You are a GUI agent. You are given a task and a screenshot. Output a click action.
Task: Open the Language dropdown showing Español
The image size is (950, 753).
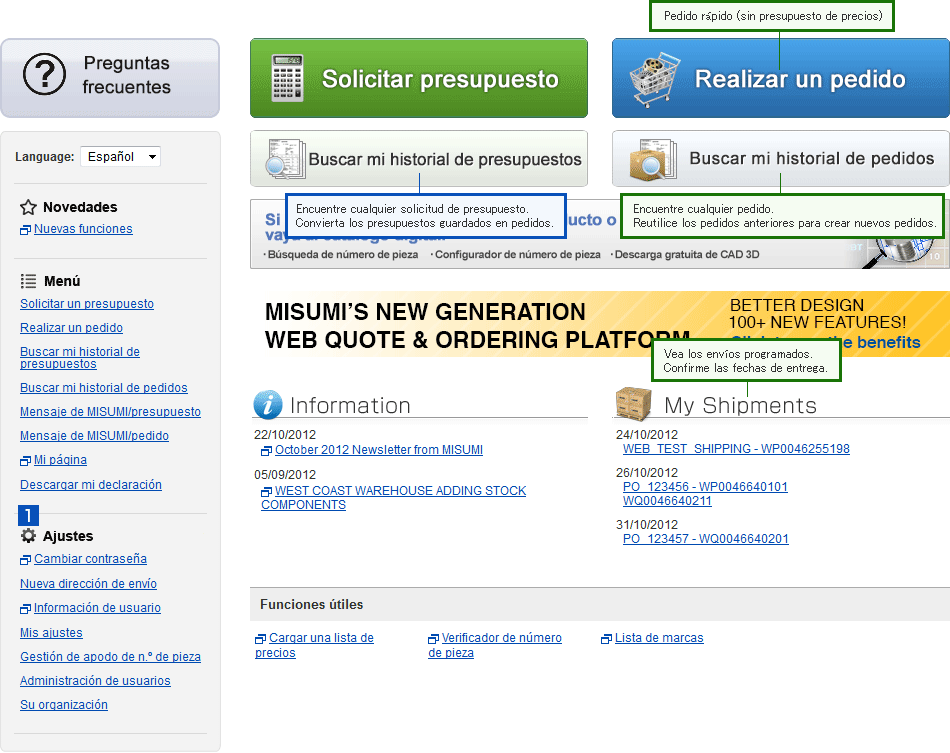point(121,156)
